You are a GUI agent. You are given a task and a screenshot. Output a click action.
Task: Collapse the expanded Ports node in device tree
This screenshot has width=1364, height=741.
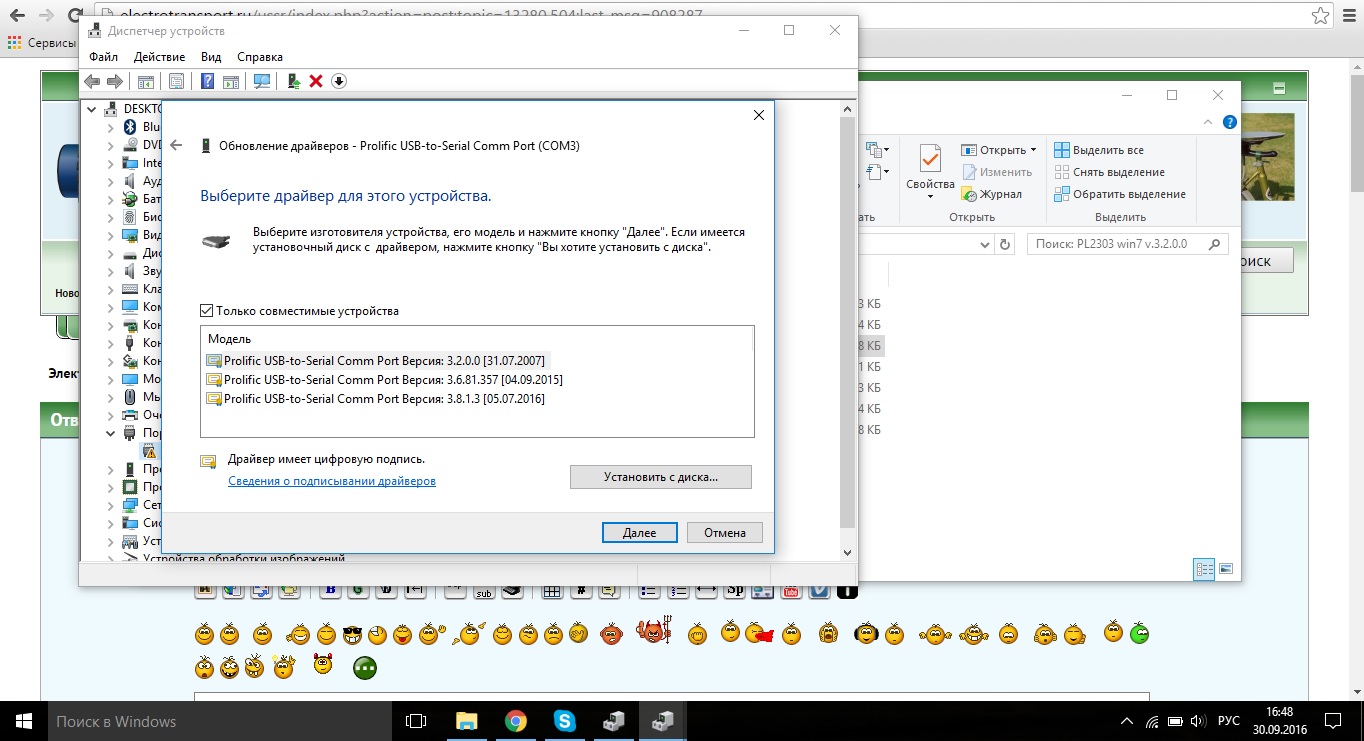pyautogui.click(x=111, y=433)
